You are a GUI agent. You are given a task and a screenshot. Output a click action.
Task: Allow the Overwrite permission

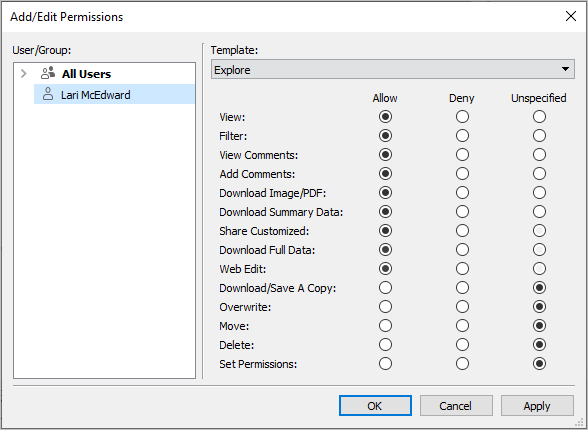click(385, 307)
